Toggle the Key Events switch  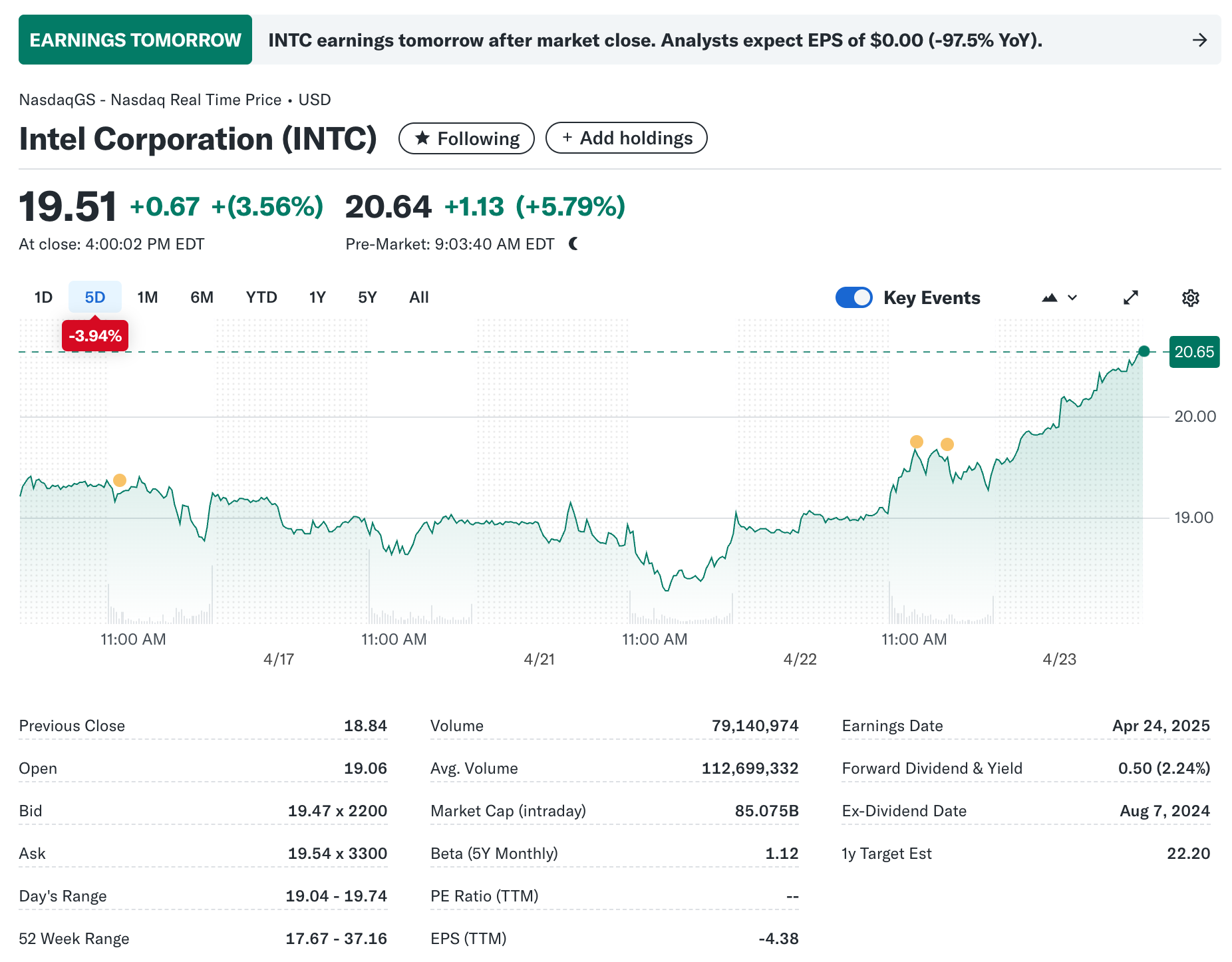(x=853, y=297)
